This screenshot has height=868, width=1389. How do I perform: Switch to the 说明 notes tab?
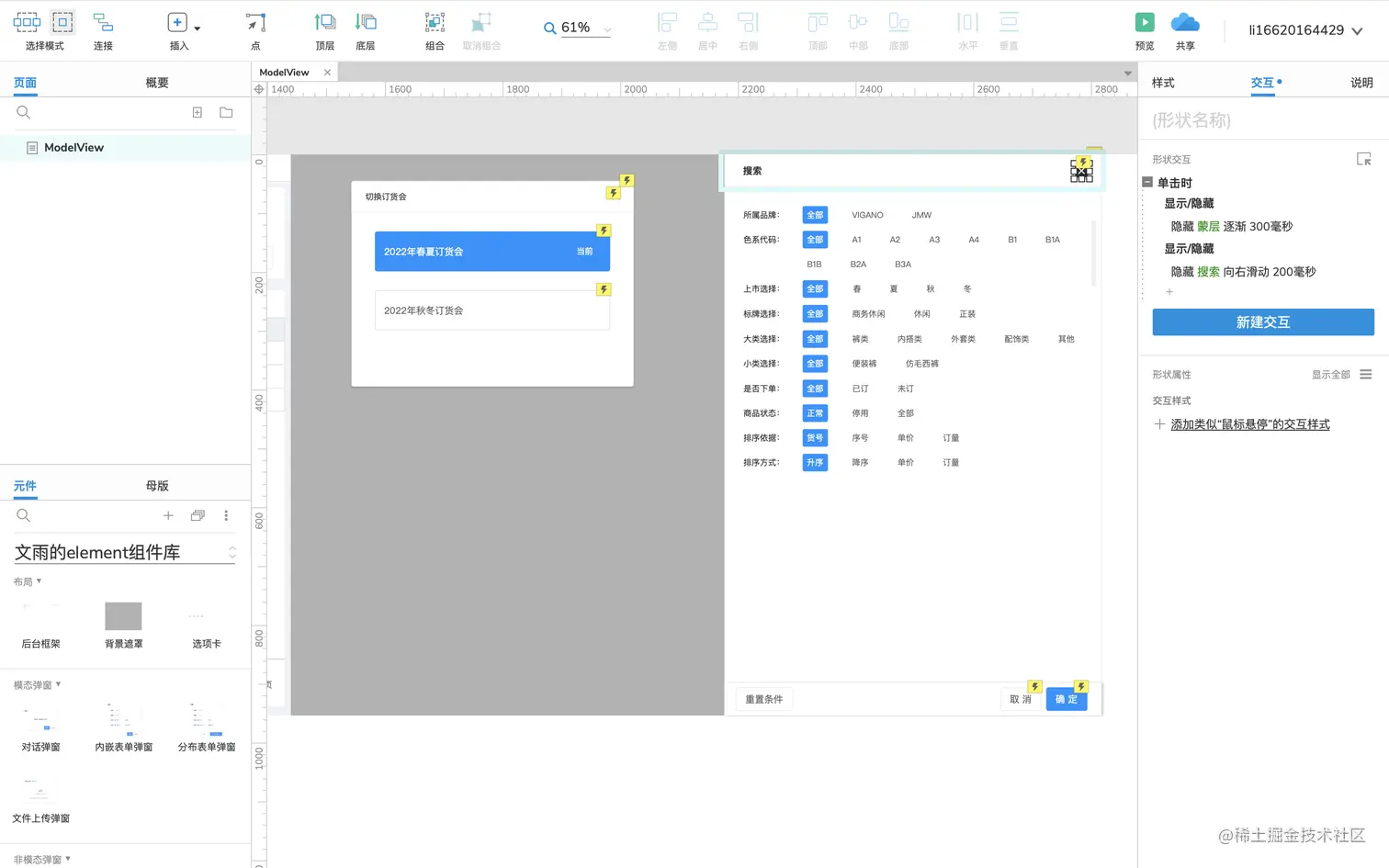pos(1361,83)
